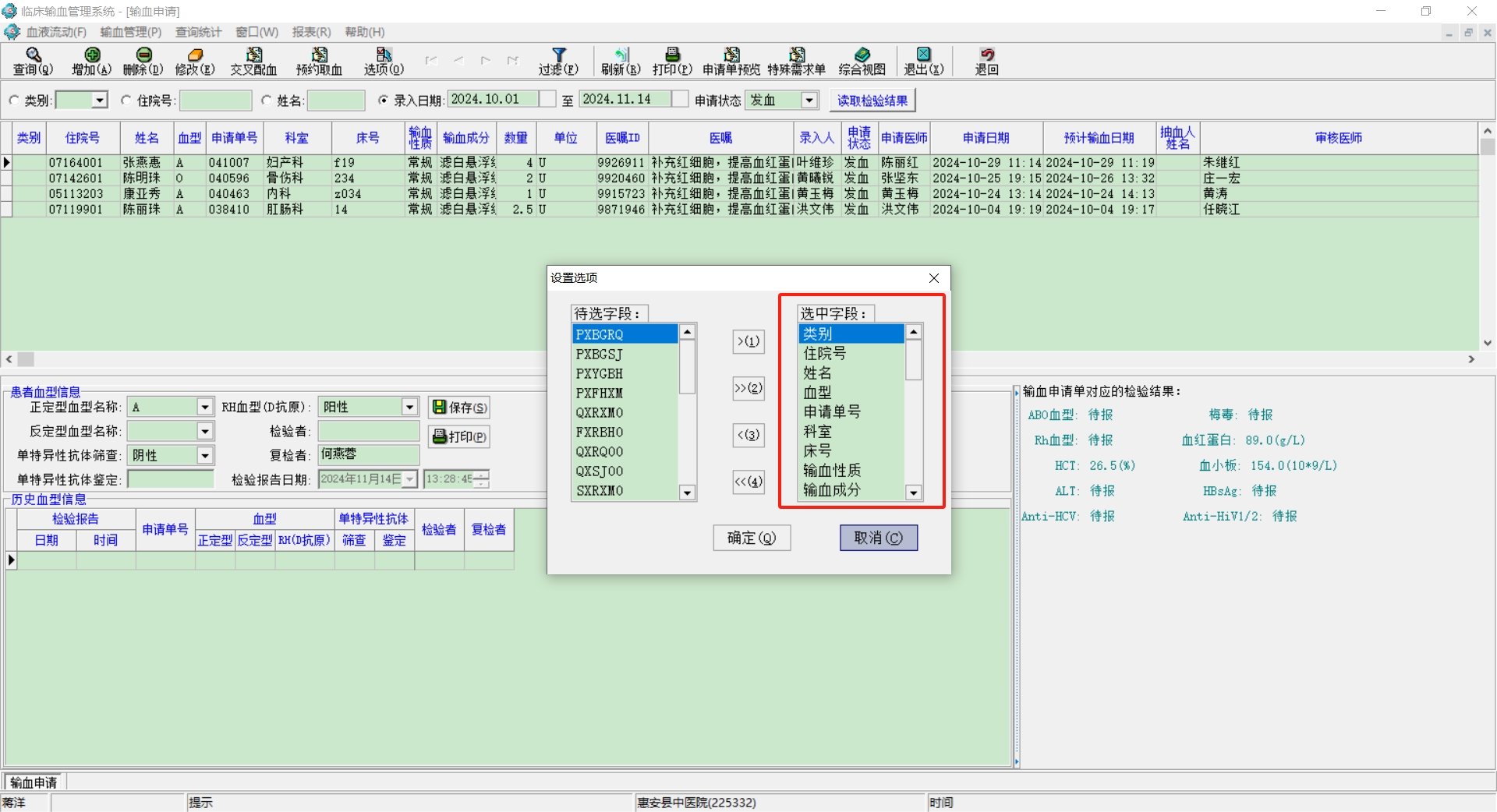The image size is (1497, 812).
Task: Click 打印(P) button under 保存(S)
Action: pos(459,436)
